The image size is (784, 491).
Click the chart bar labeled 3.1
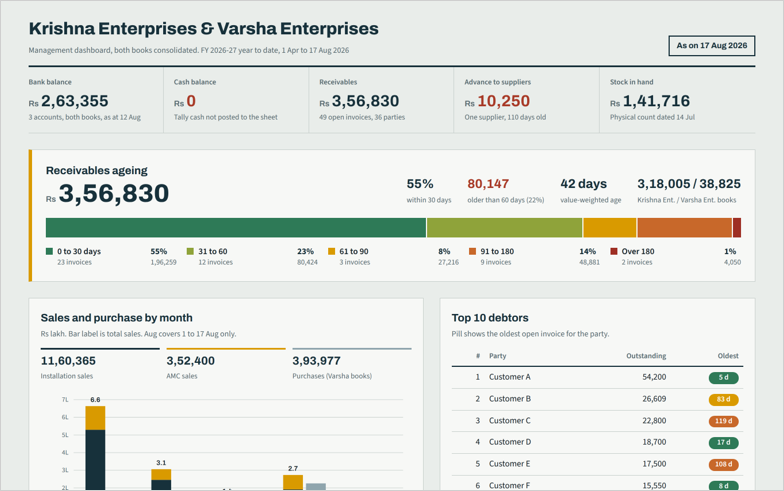click(161, 480)
